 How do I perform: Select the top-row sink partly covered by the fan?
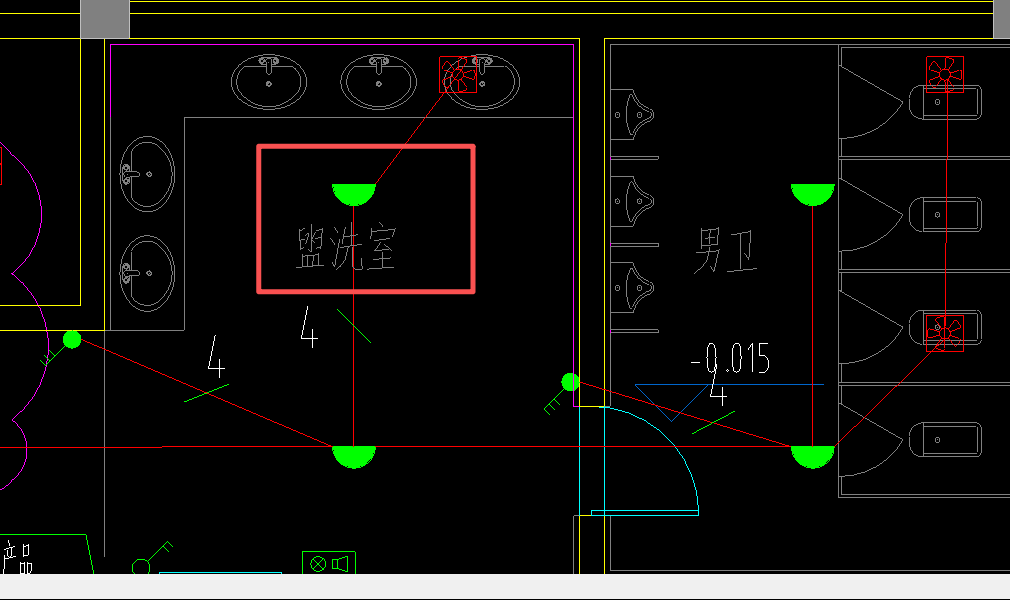(x=482, y=82)
